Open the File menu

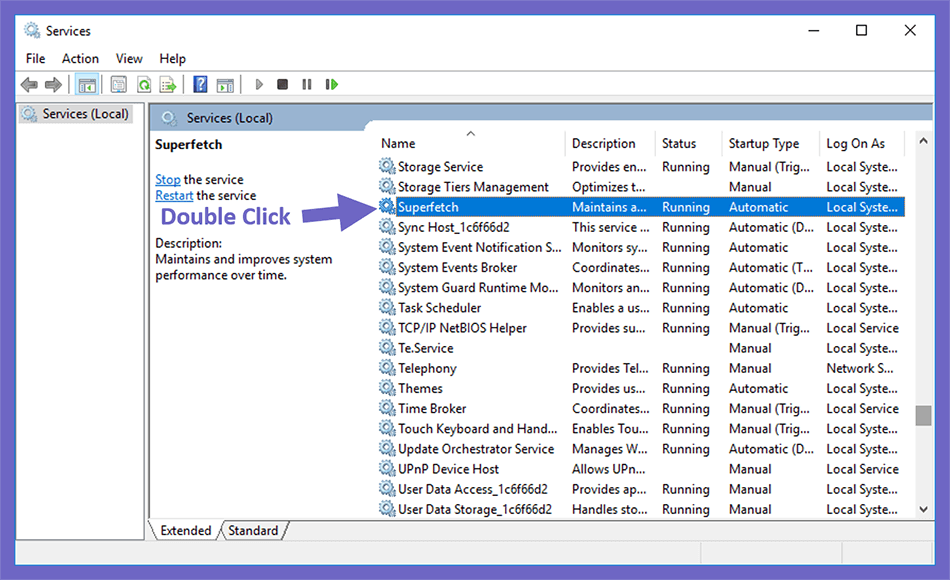pyautogui.click(x=35, y=59)
